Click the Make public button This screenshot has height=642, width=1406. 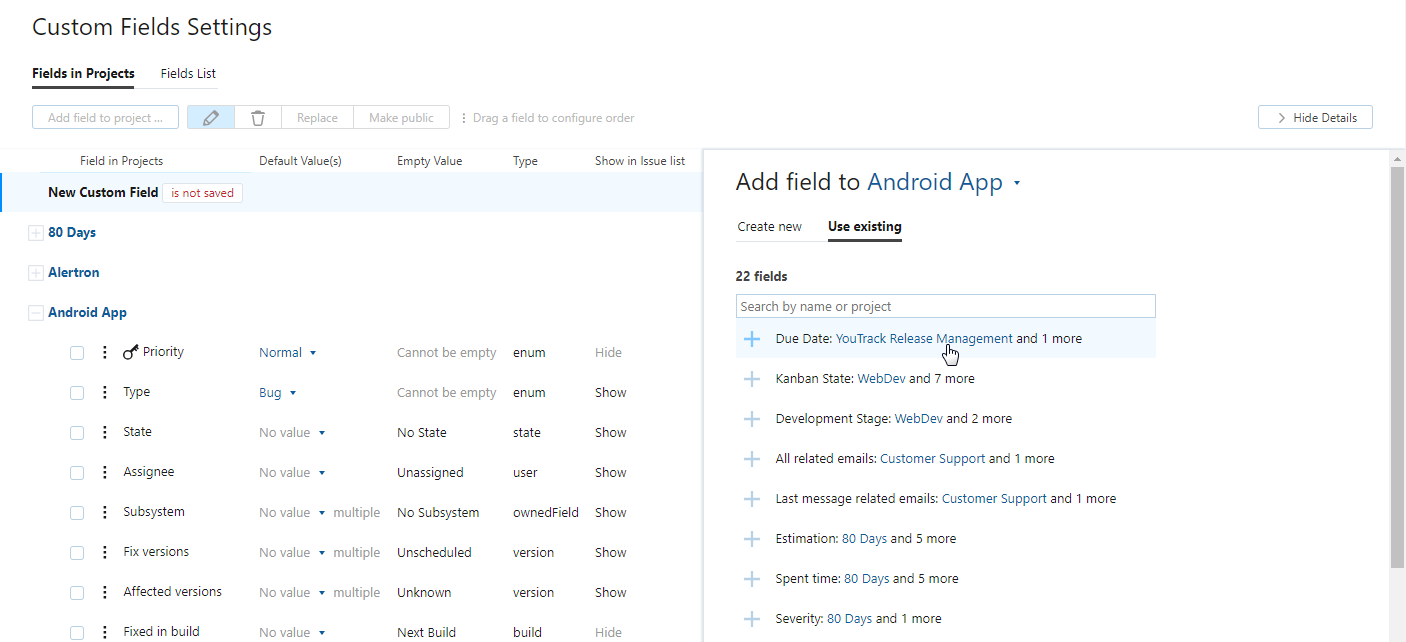click(x=401, y=117)
